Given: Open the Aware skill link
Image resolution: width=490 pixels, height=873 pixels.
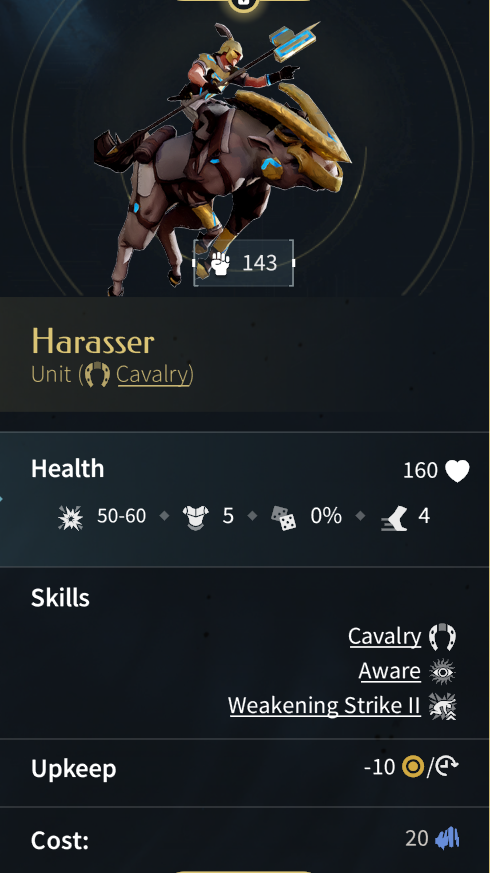Looking at the screenshot, I should click(390, 671).
